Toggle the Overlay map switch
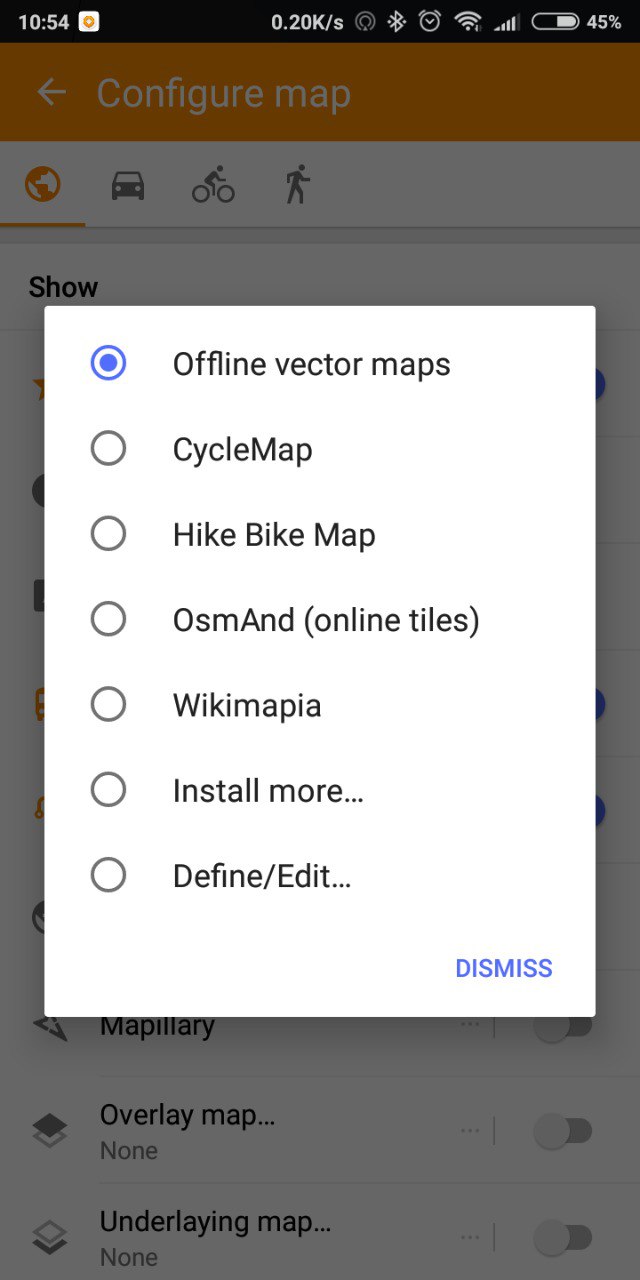Image resolution: width=640 pixels, height=1280 pixels. [563, 1131]
